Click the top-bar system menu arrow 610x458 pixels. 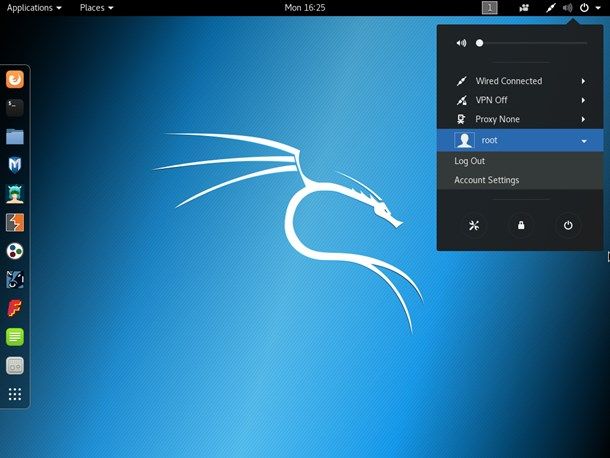click(x=598, y=7)
